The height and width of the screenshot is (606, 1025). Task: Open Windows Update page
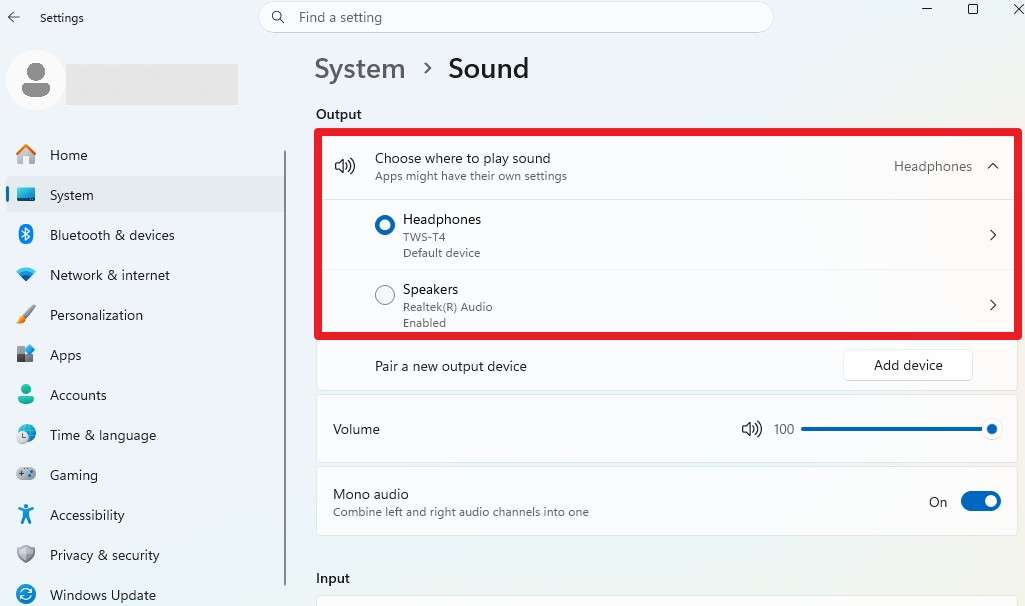[x=144, y=594]
